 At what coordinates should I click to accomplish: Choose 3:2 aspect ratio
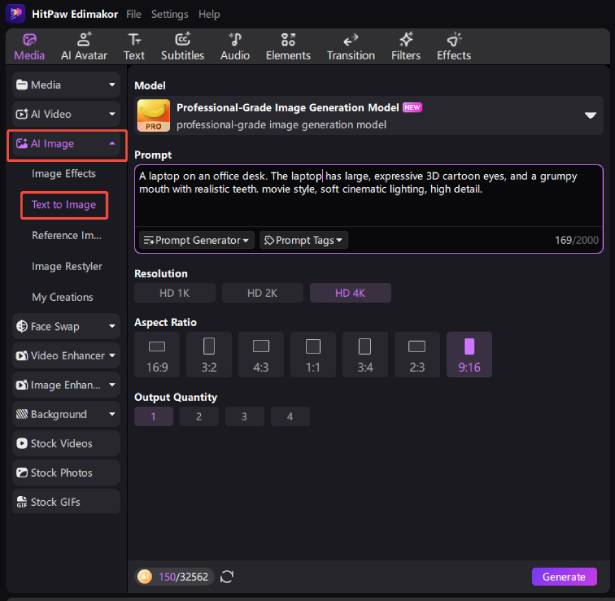[x=209, y=355]
